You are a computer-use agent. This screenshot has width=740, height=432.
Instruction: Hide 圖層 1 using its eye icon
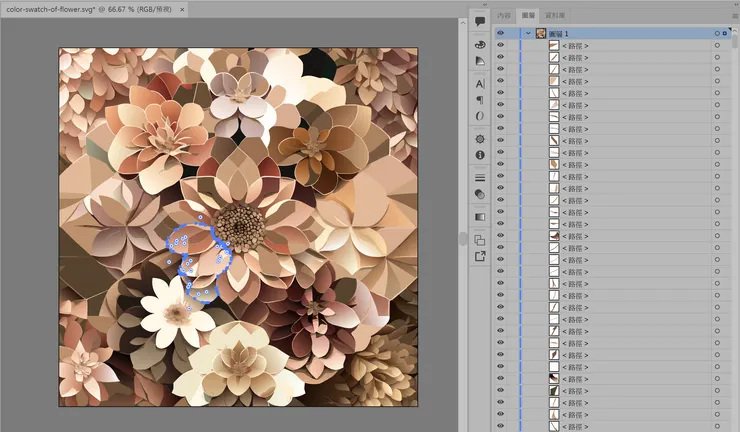tap(501, 33)
